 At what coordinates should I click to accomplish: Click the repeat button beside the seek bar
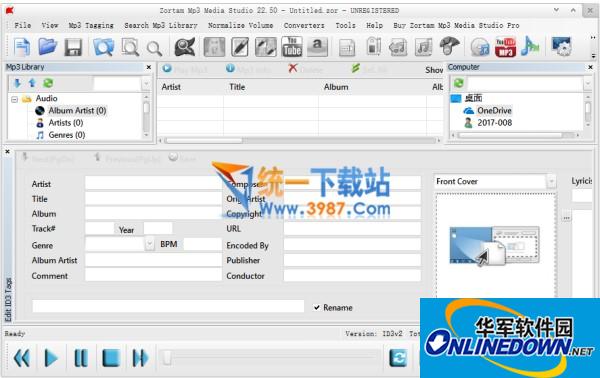coord(398,358)
